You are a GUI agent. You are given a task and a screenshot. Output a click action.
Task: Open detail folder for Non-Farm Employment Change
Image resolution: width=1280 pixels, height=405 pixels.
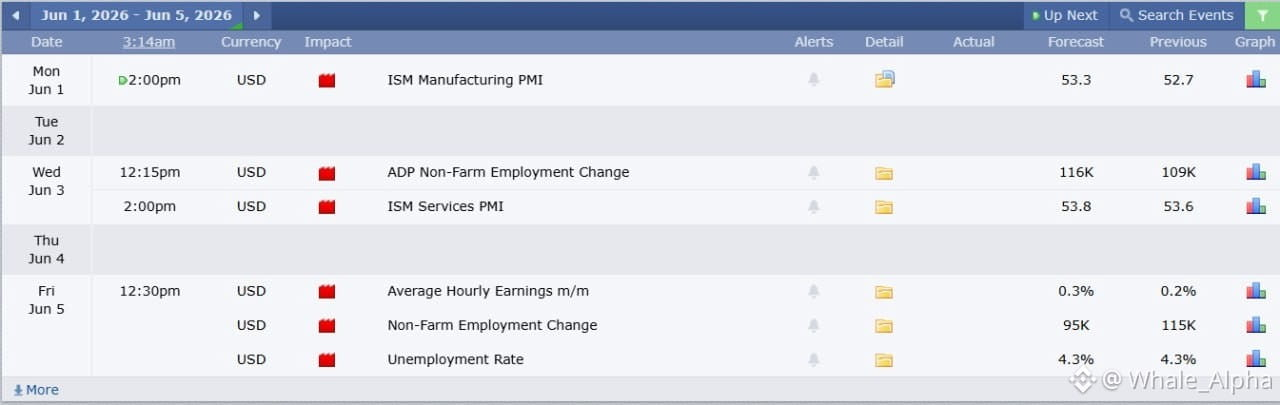883,326
